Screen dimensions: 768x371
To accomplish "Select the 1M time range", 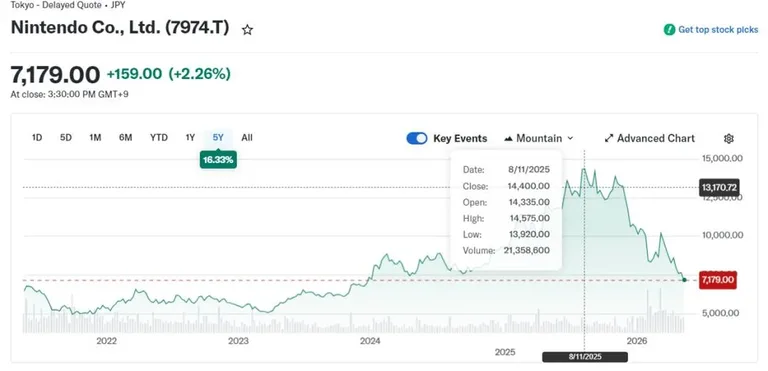I will 95,138.
